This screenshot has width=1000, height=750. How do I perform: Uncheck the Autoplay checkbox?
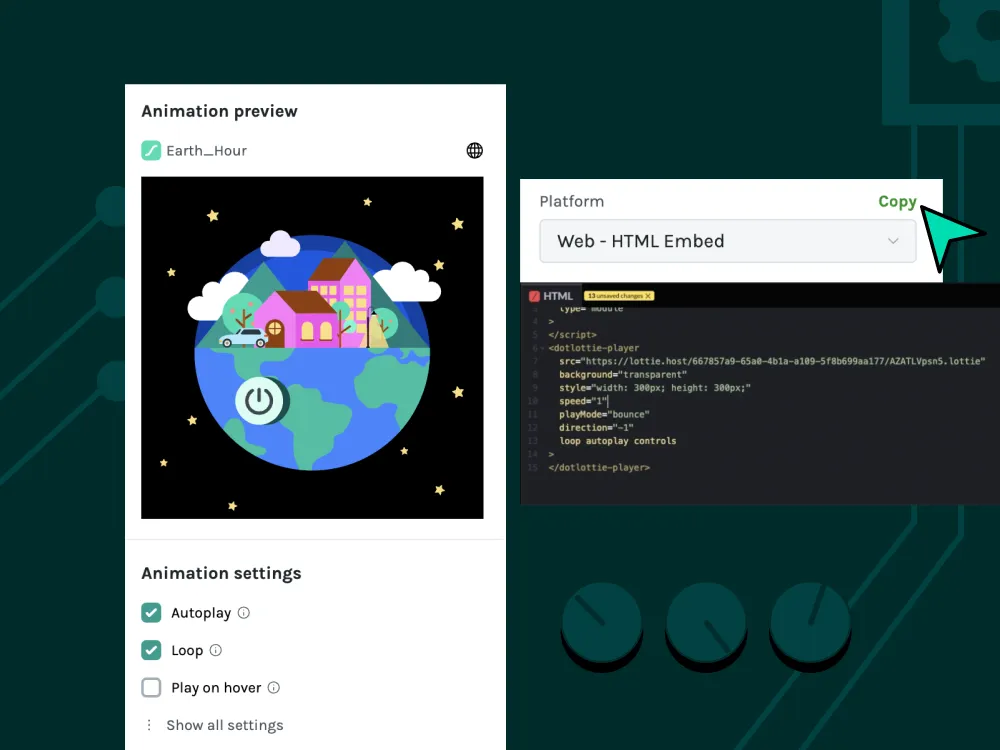coord(151,613)
